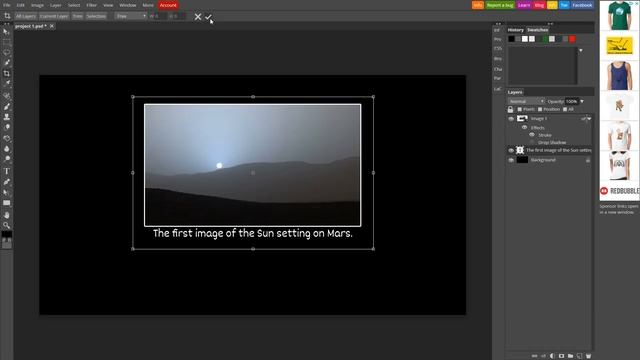Screen dimensions: 640x360
Task: Select the Move tool in the toolbar
Action: (7, 31)
